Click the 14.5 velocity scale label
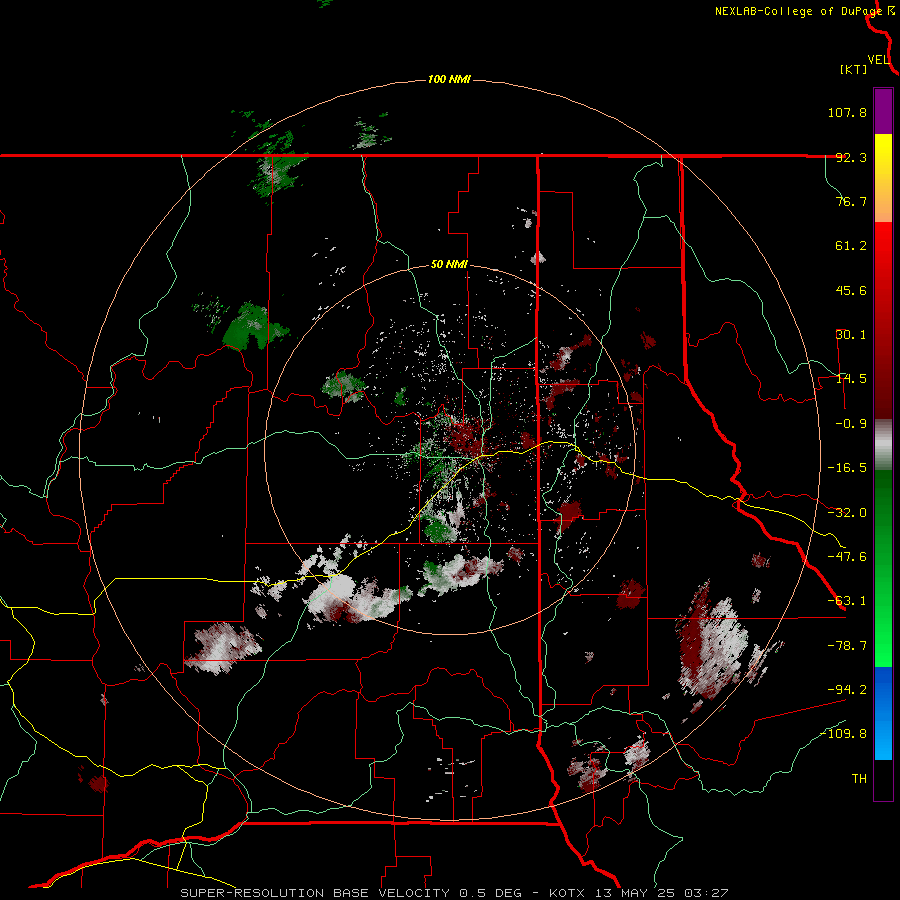 (x=851, y=379)
